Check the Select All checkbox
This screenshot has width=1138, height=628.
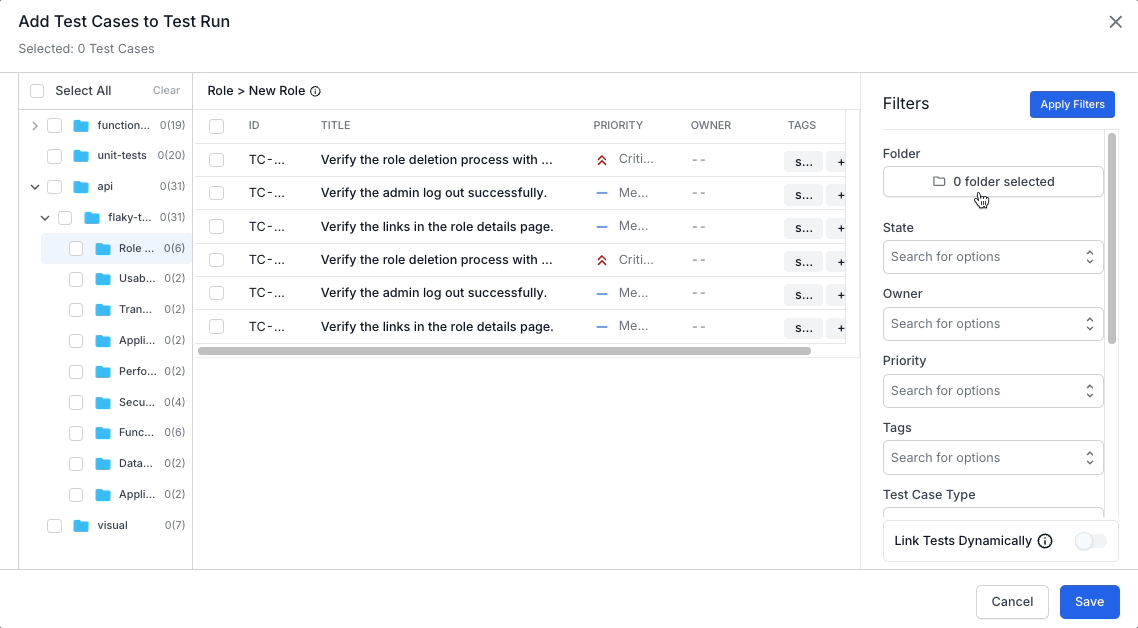coord(37,91)
